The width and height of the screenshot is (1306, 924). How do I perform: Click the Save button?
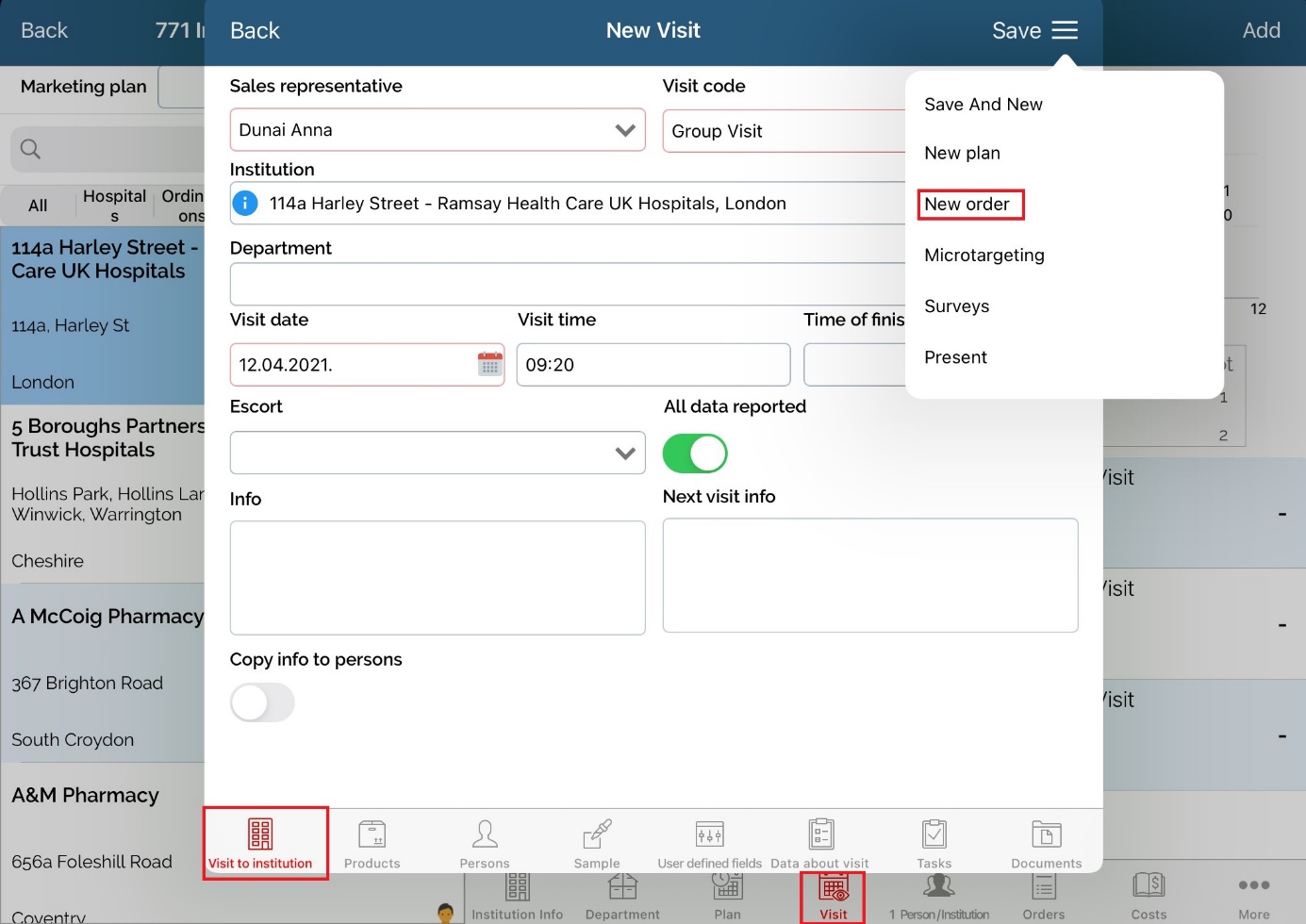(x=1016, y=30)
